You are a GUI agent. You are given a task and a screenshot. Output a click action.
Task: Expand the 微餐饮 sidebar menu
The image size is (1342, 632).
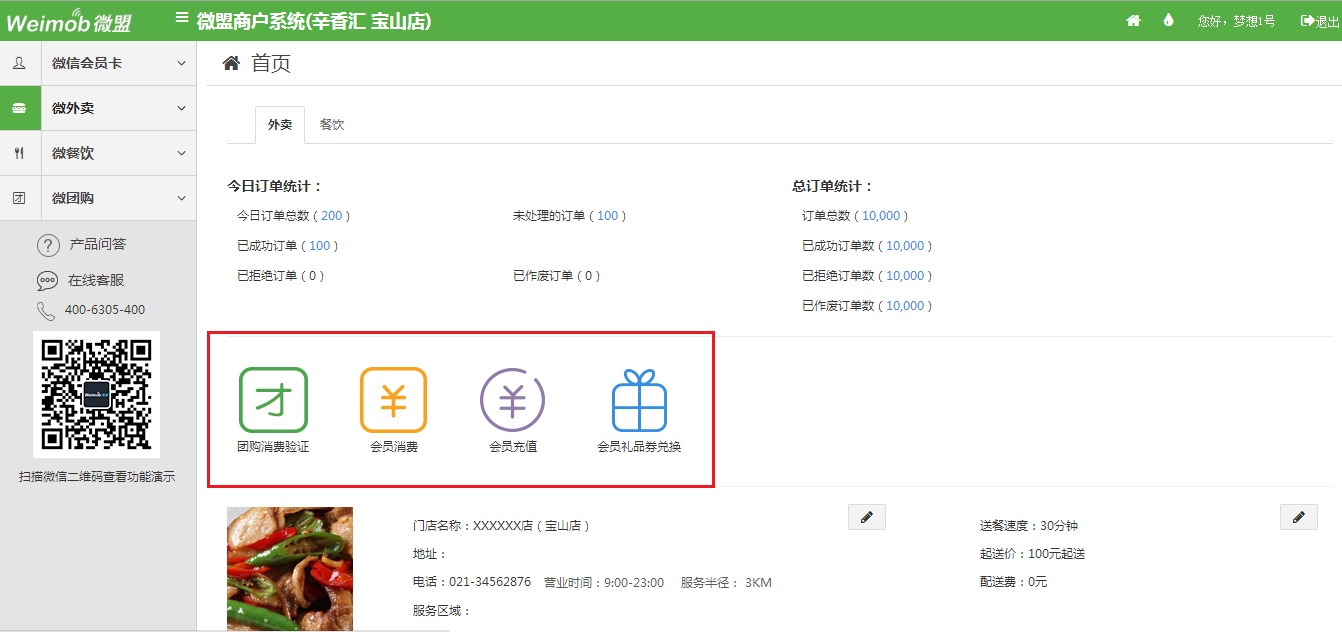98,153
